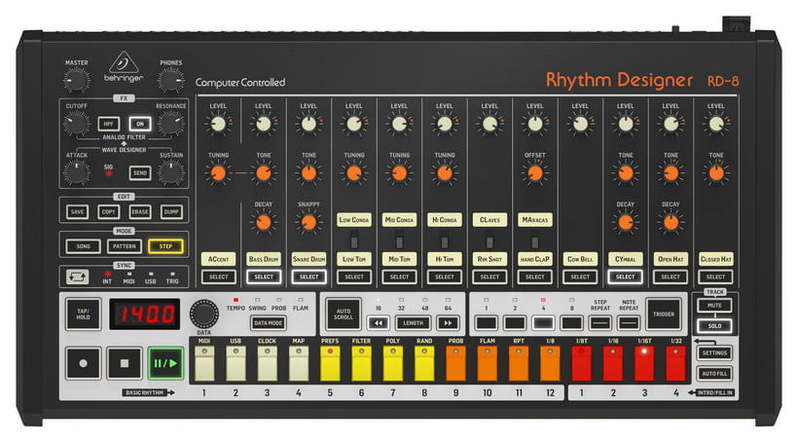Tap red fill key labeled 1/32
The height and width of the screenshot is (443, 798).
(x=676, y=364)
